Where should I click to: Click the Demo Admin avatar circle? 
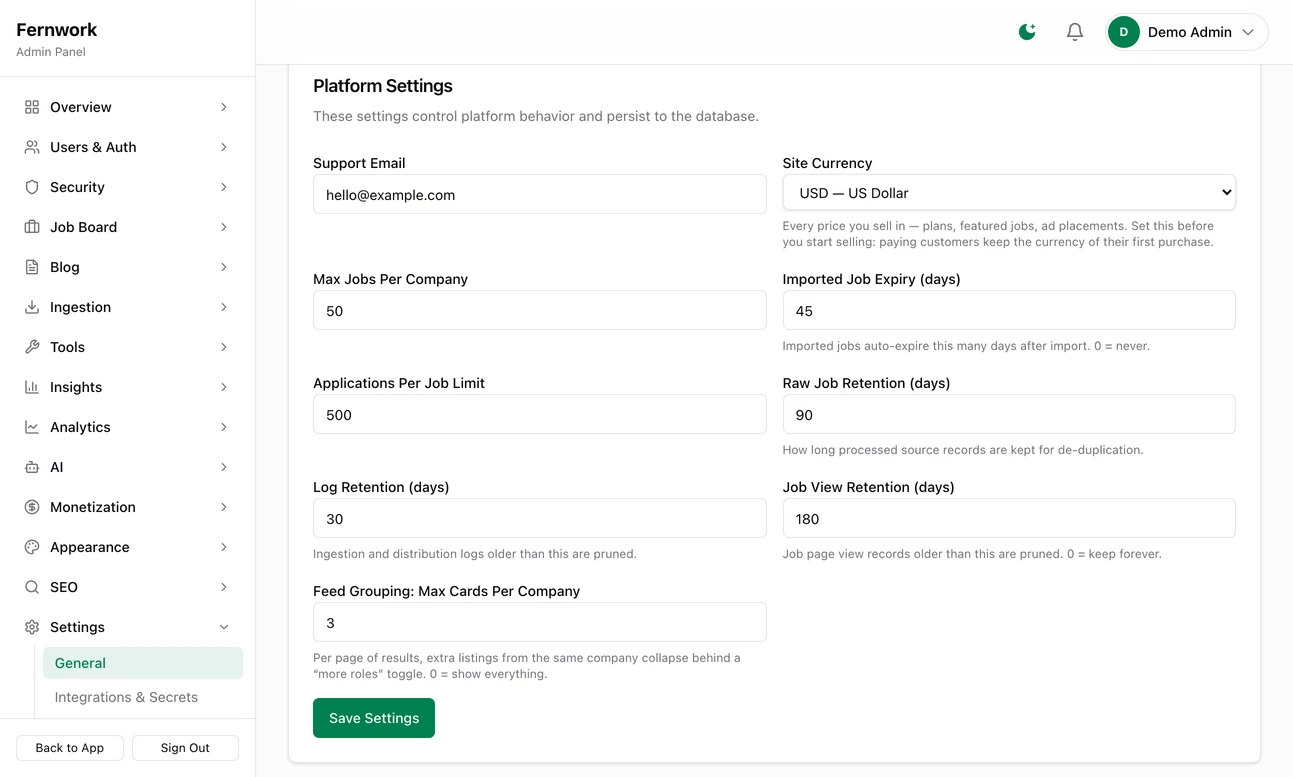[1124, 32]
